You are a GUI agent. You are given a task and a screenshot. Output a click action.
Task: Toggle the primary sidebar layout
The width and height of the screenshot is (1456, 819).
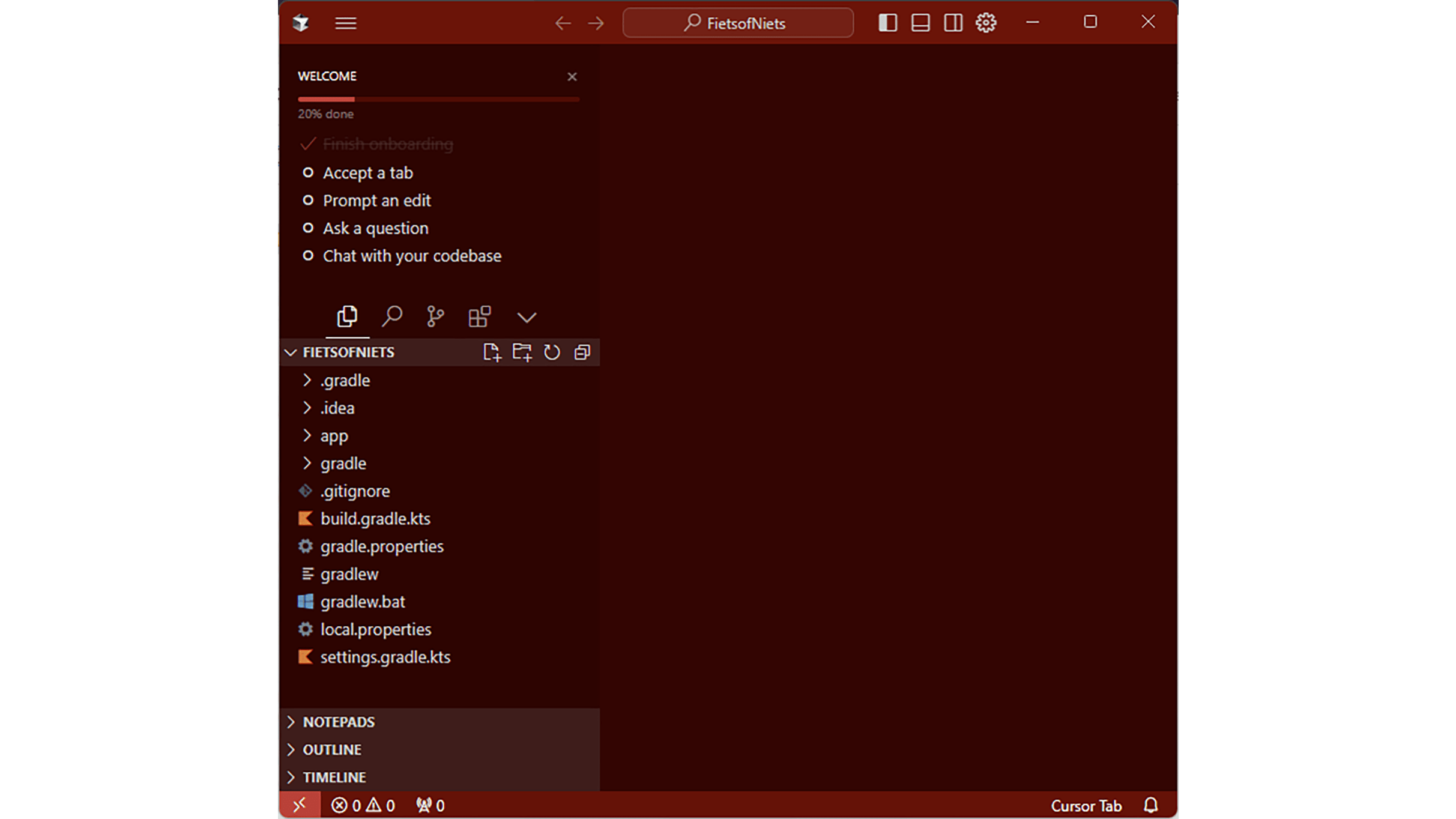tap(887, 23)
